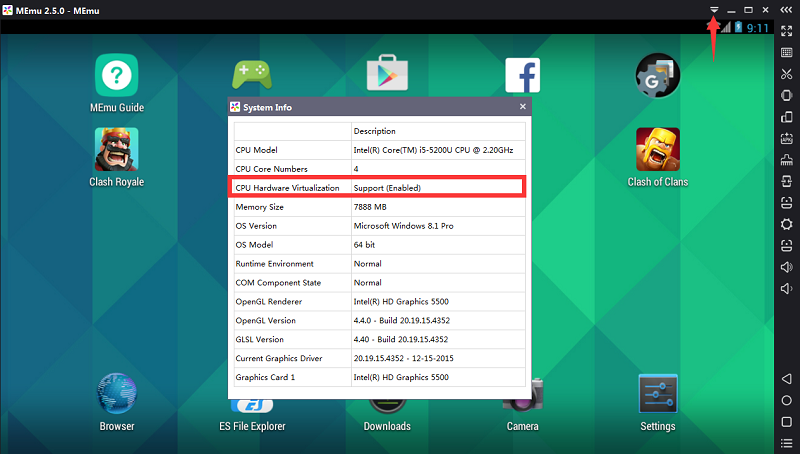Screen dimensions: 800x454
Task: Launch Clash of Clans
Action: point(657,150)
